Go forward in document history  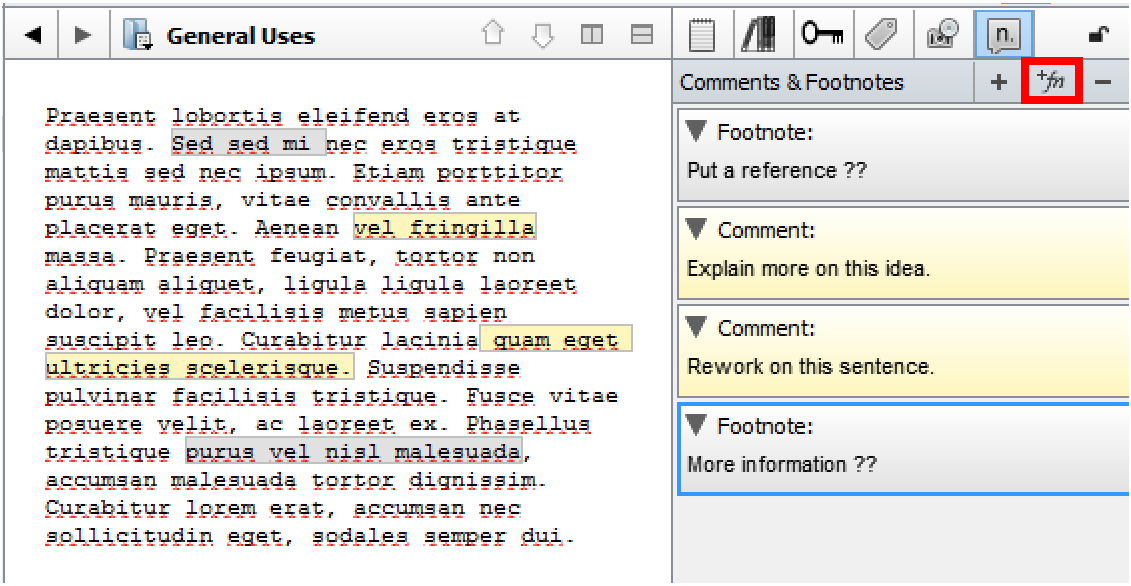coord(83,36)
